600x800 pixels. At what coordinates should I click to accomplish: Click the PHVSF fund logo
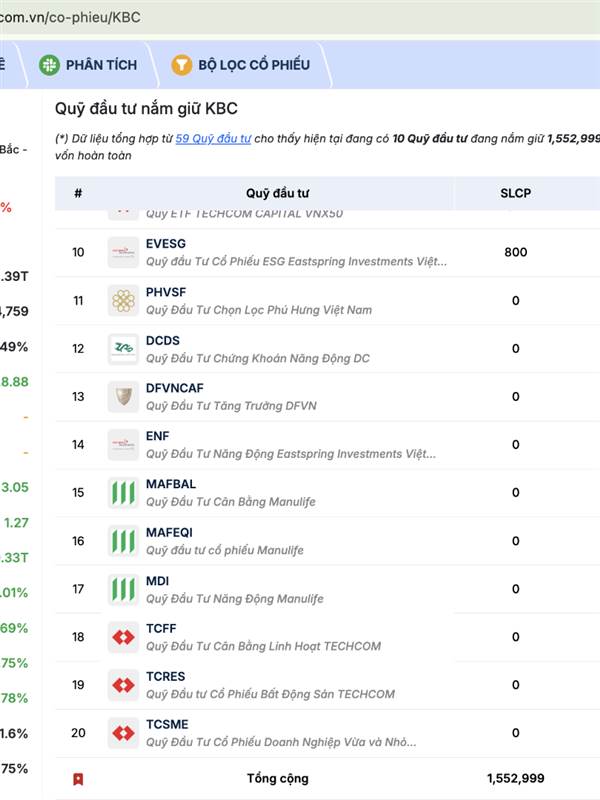click(x=123, y=300)
